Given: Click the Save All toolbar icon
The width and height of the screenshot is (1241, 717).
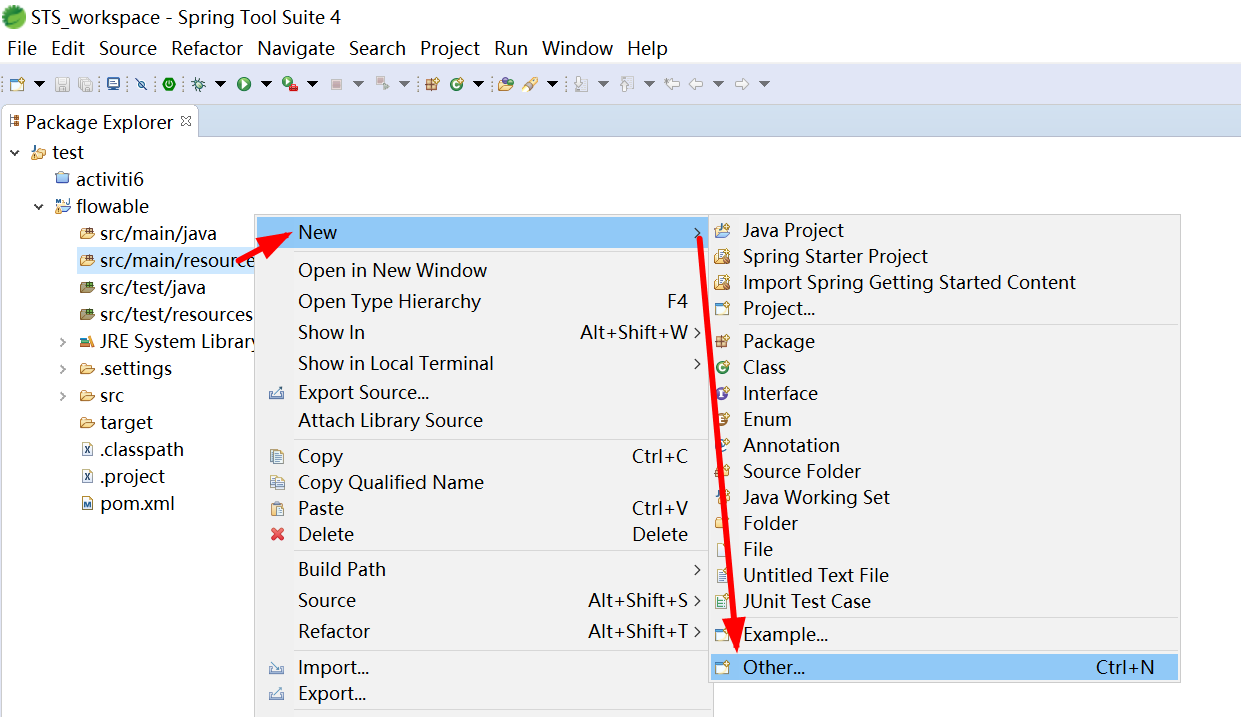Looking at the screenshot, I should coord(85,84).
